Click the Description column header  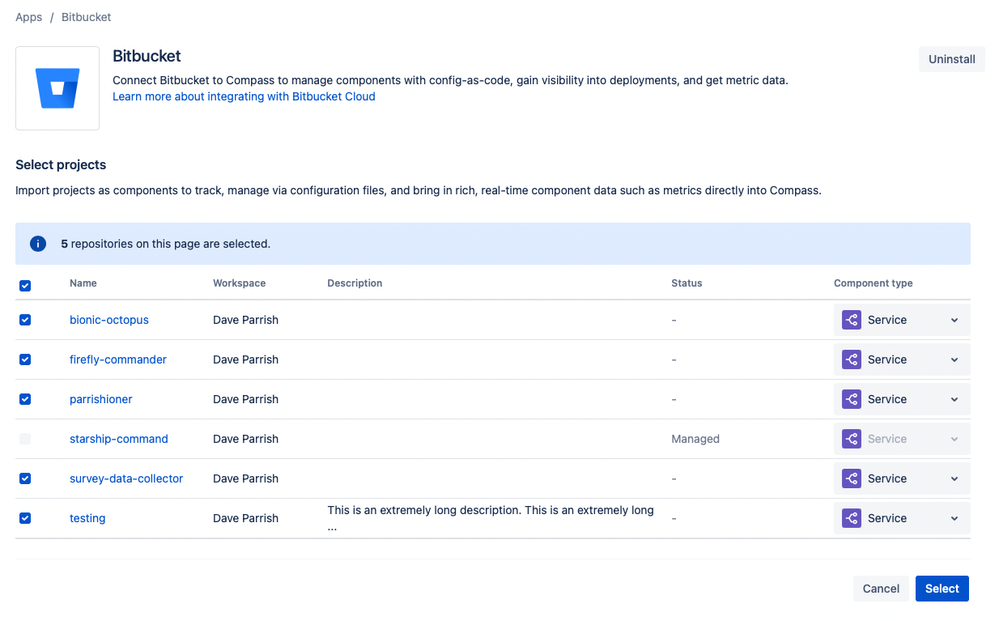coord(354,283)
